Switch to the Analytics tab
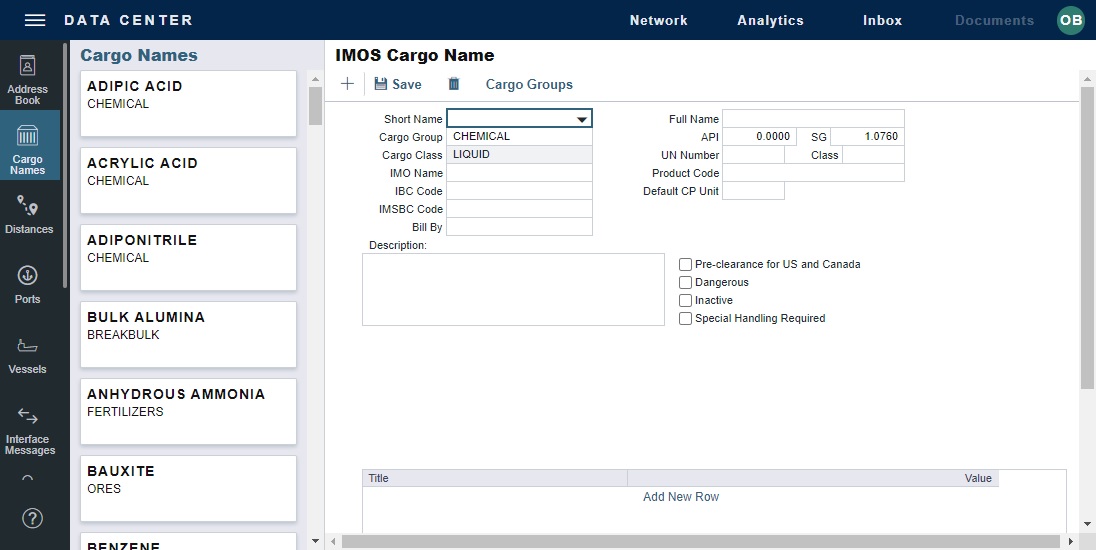1096x550 pixels. [x=770, y=20]
